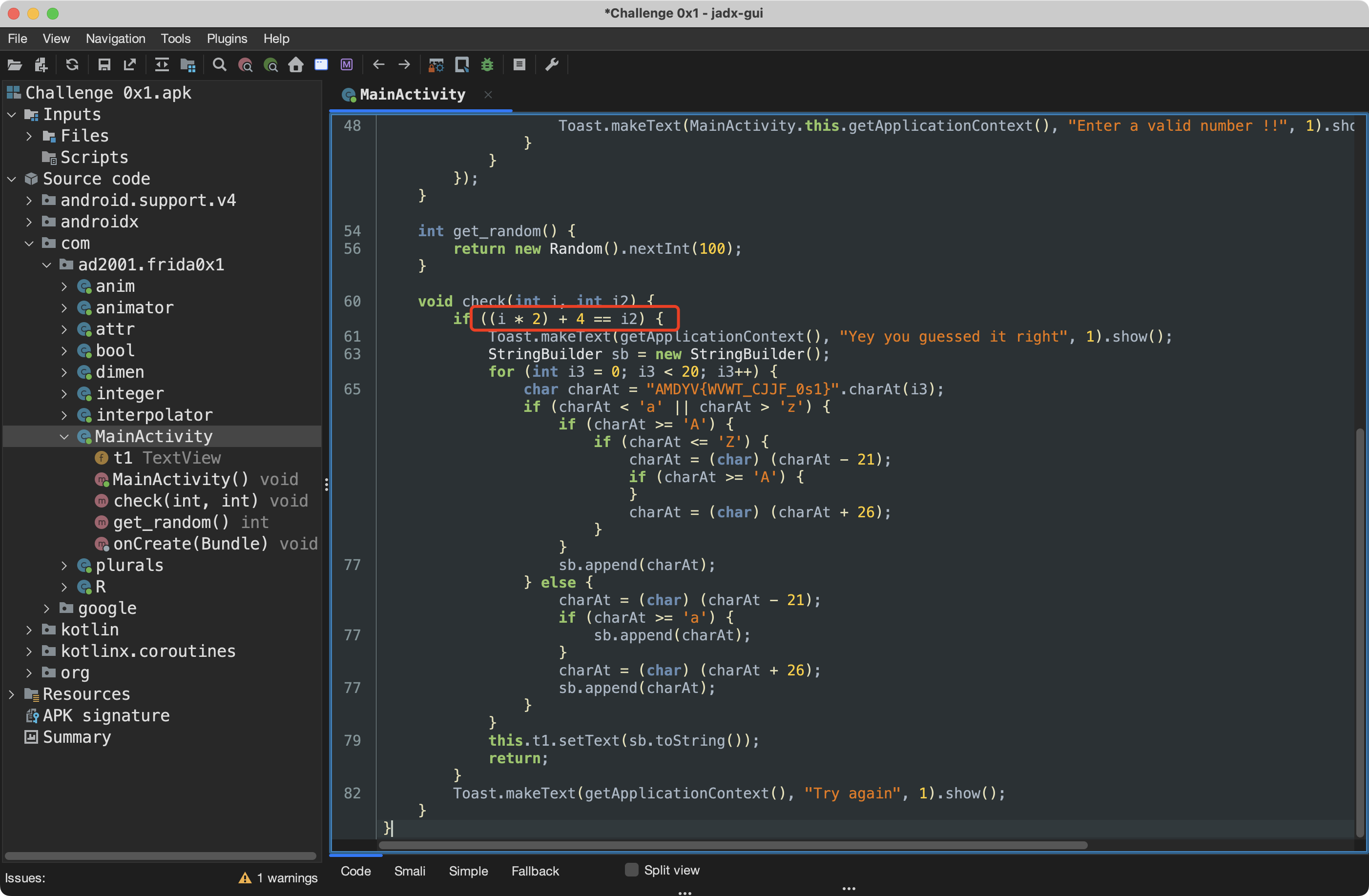Expand the kotlinx.coroutines package

click(29, 651)
